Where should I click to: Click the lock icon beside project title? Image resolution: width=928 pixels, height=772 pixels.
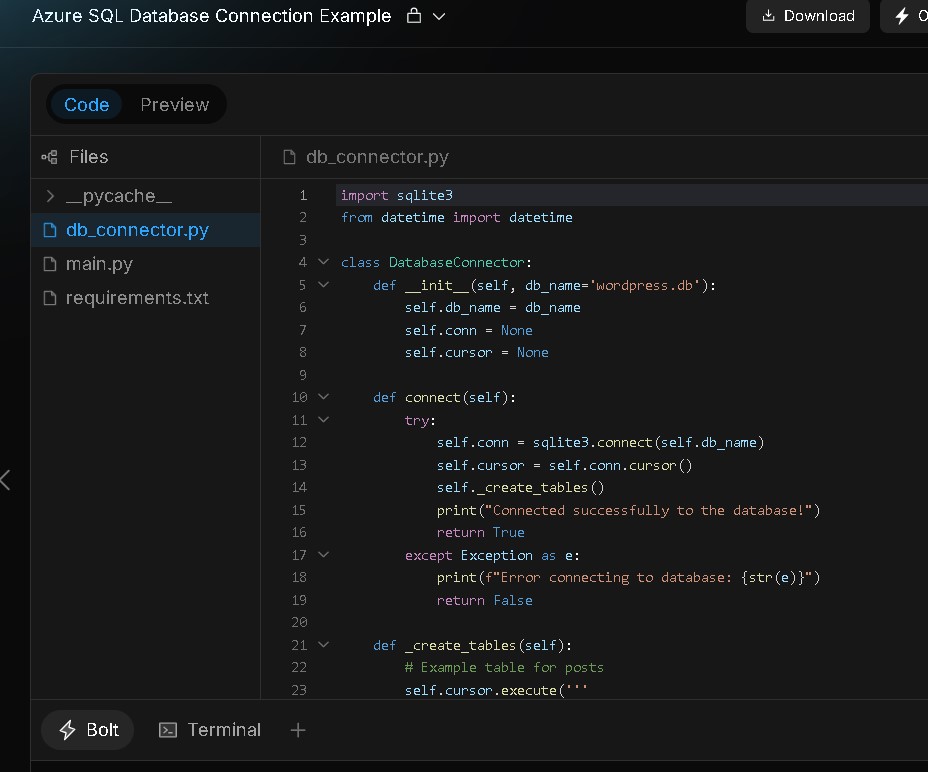(x=414, y=16)
